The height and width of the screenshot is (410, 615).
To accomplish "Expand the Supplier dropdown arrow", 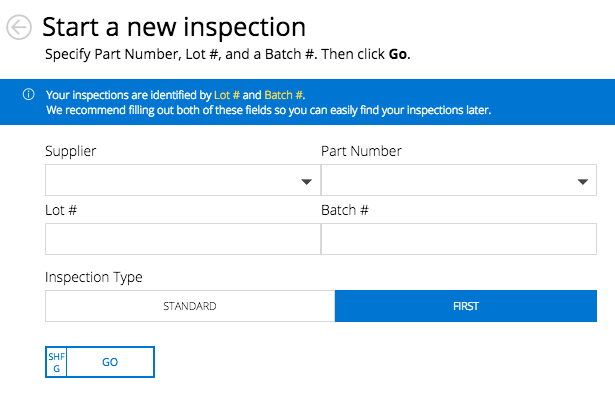I will 307,182.
